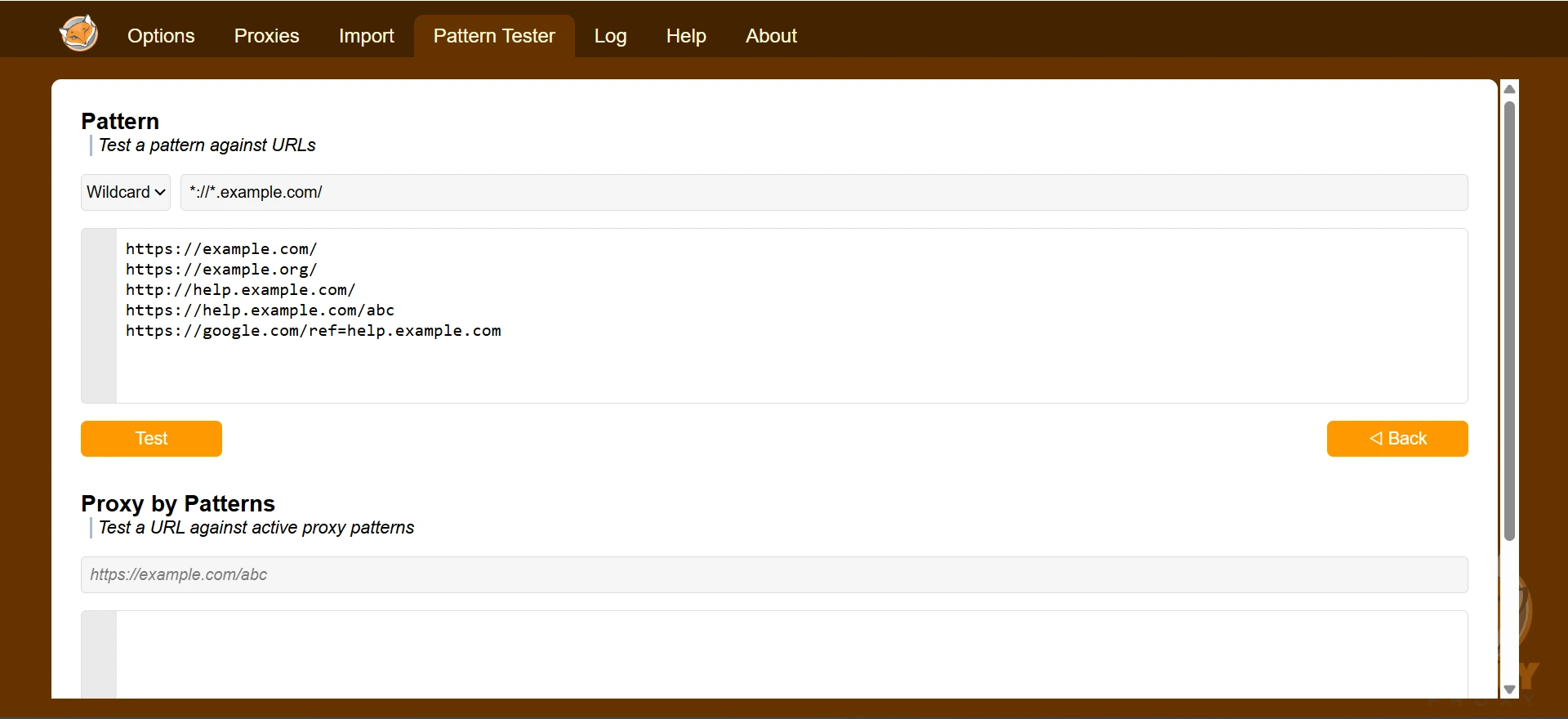Go to the Import tab

(x=366, y=36)
